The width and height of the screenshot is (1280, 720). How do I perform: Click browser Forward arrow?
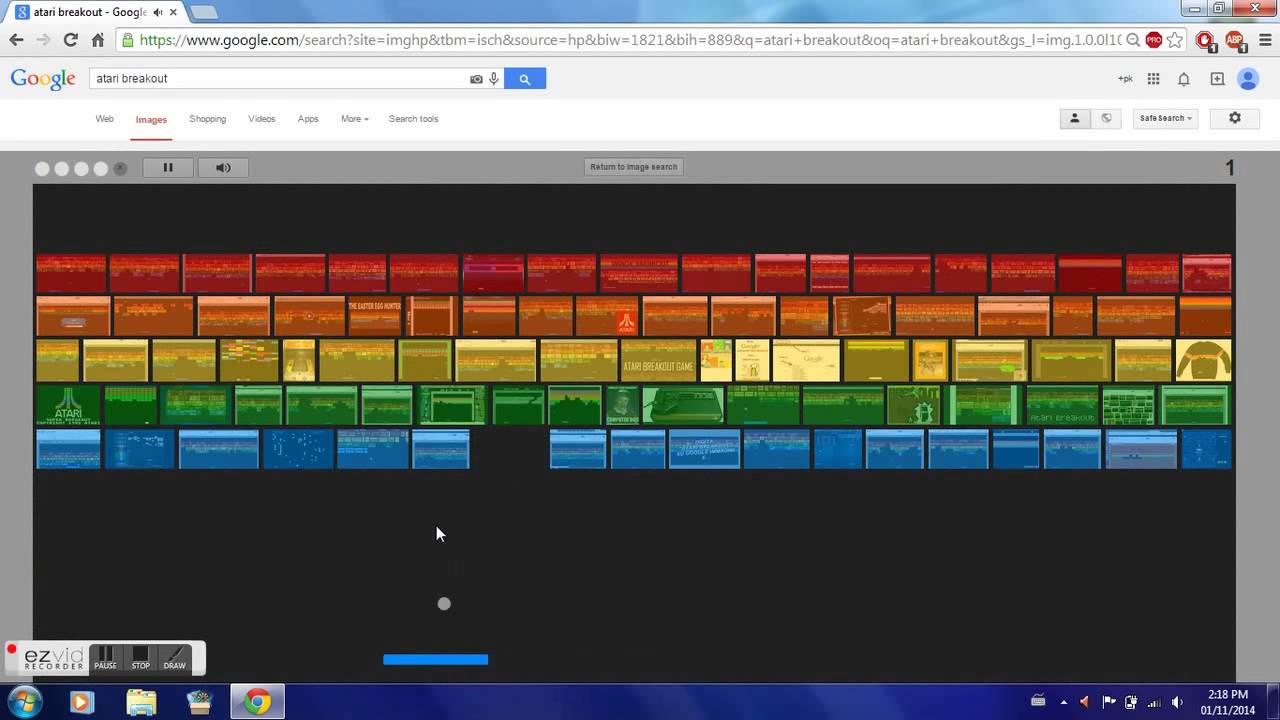[x=43, y=40]
